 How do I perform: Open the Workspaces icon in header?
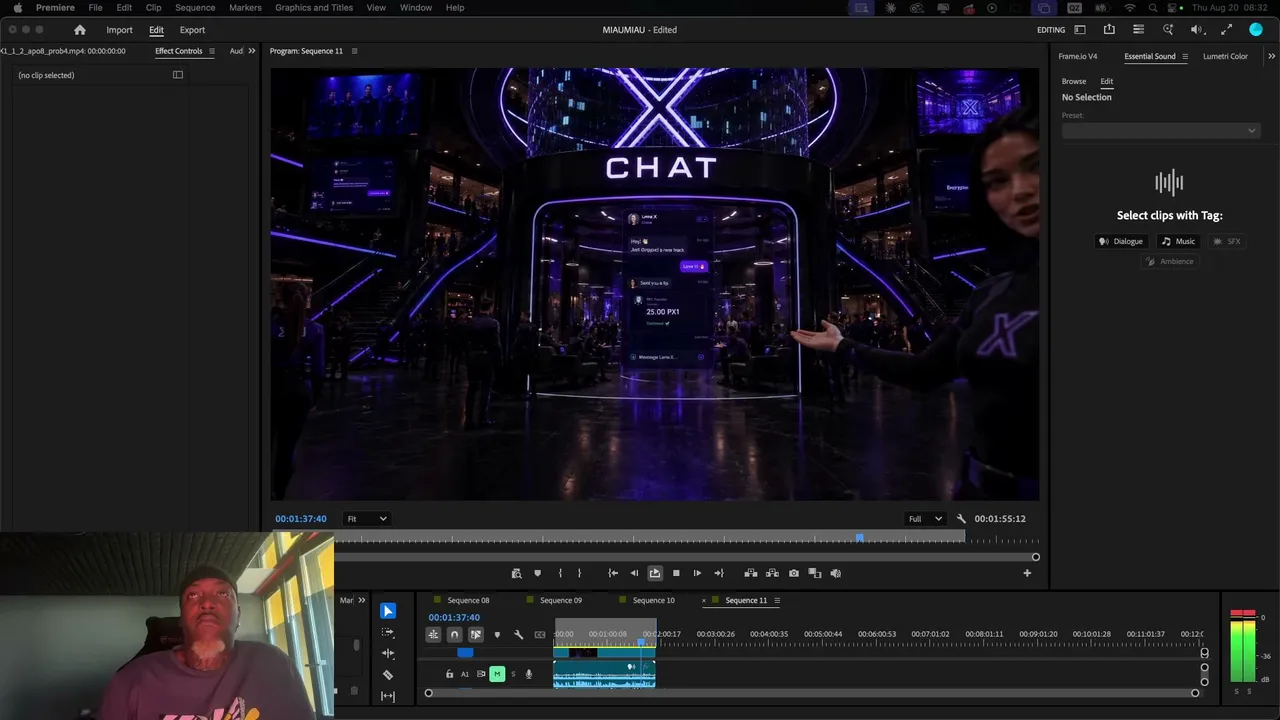(x=1079, y=30)
